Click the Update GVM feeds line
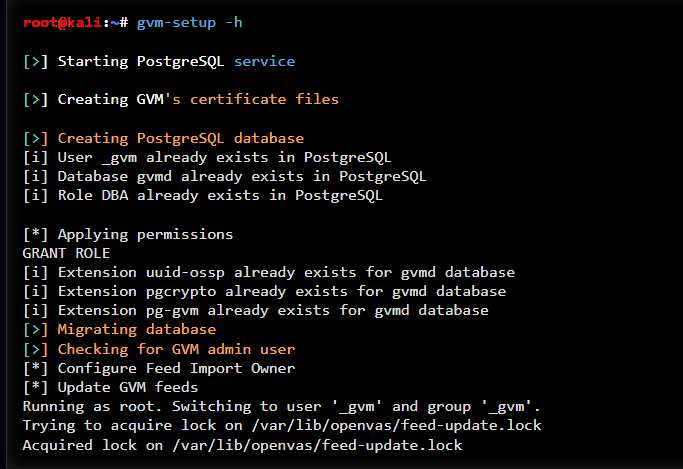This screenshot has width=683, height=469. 111,387
